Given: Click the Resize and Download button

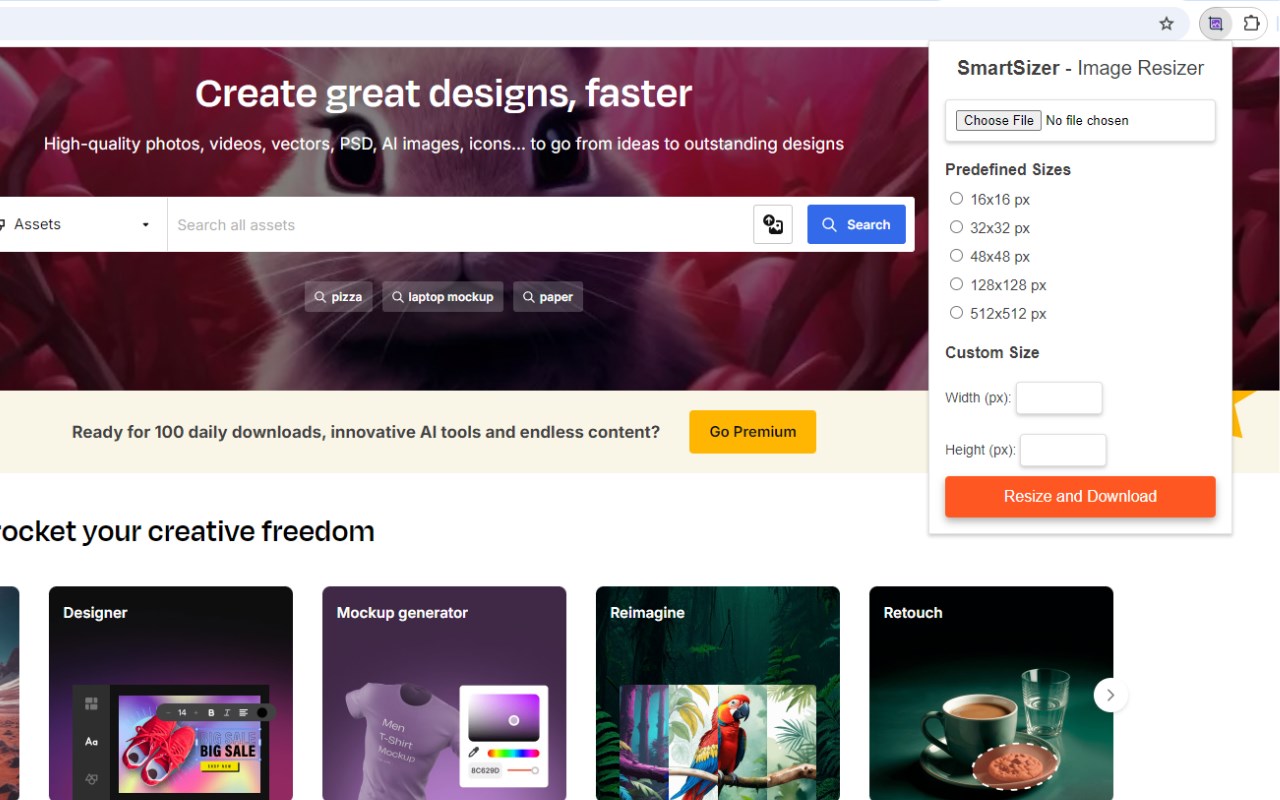Looking at the screenshot, I should [x=1080, y=496].
